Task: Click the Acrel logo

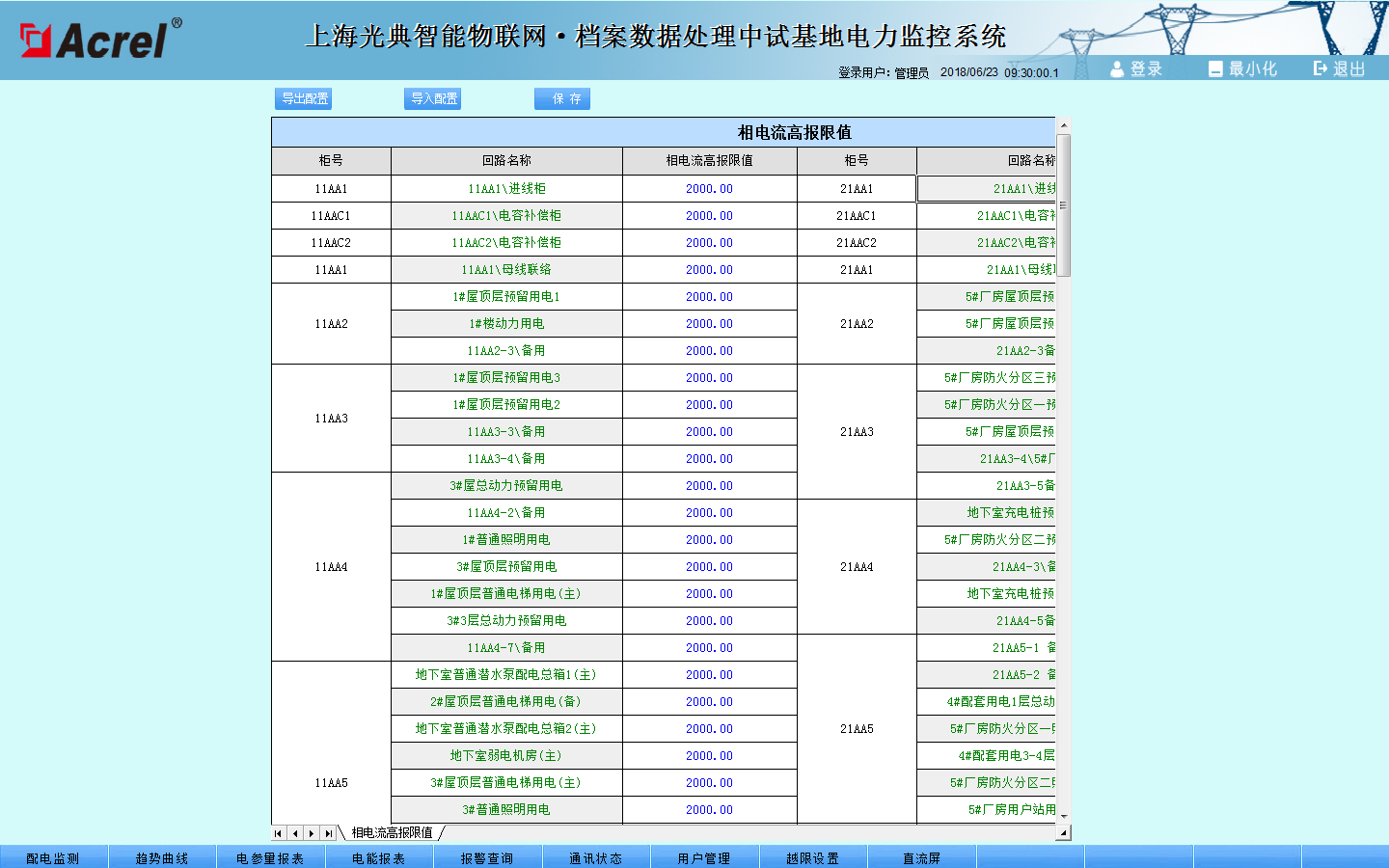Action: [101, 39]
